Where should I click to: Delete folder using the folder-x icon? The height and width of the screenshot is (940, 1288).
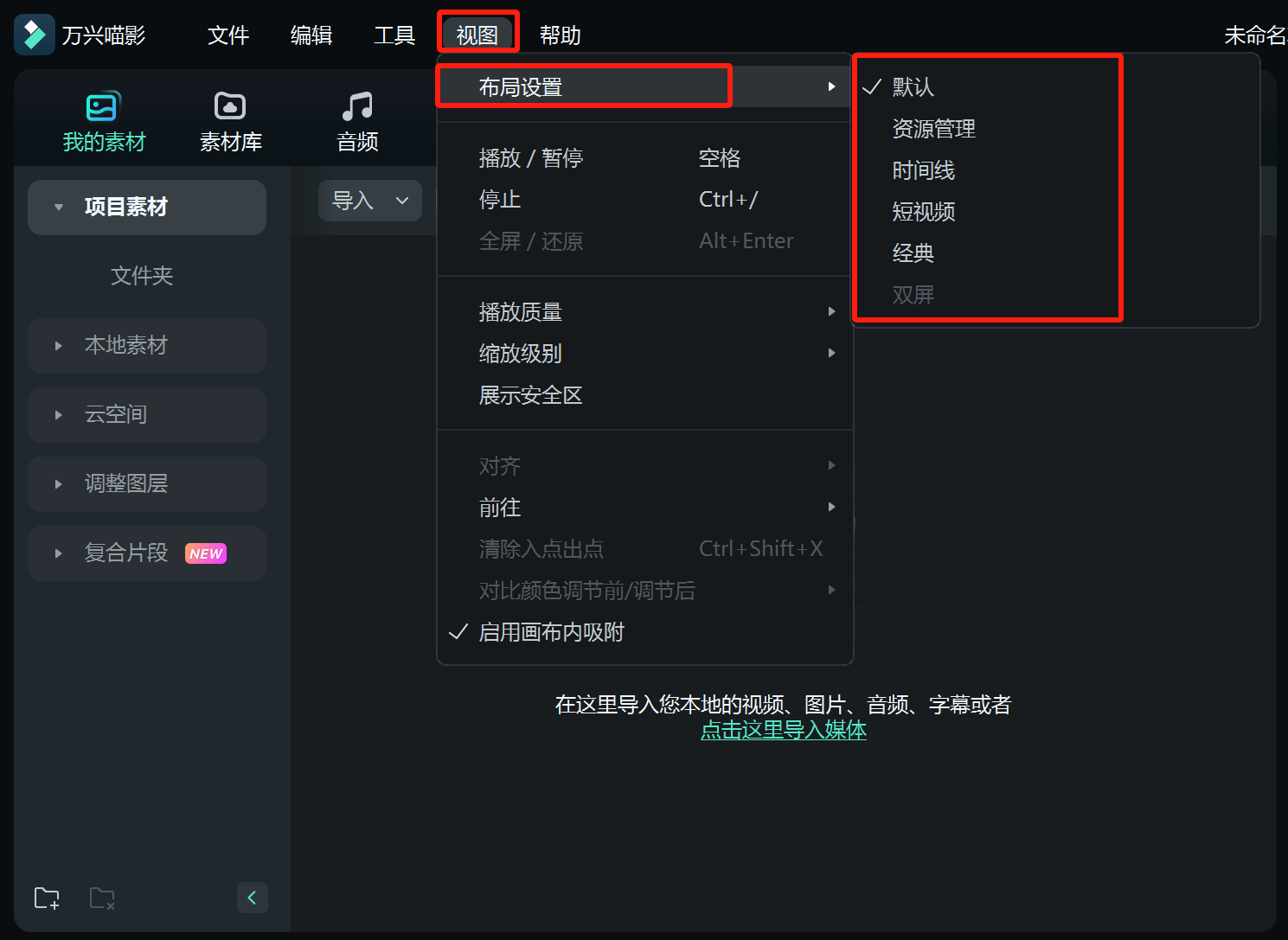point(102,898)
